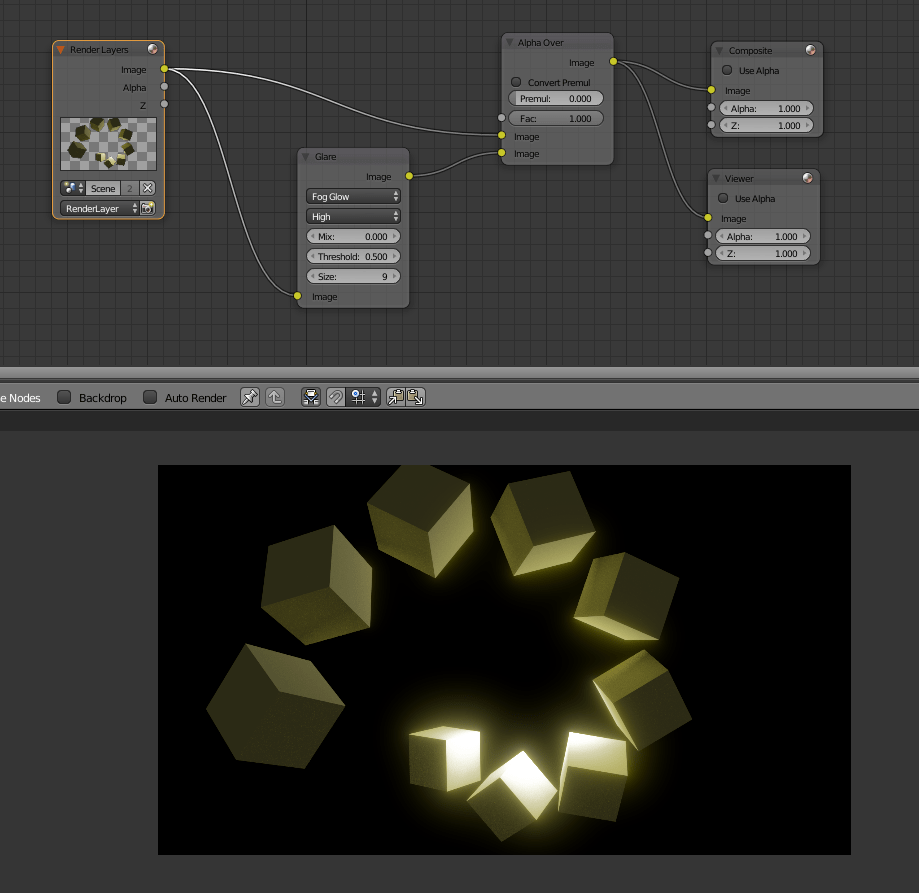
Task: Click the cube render preview thumbnail on Render Layers
Action: [x=107, y=143]
